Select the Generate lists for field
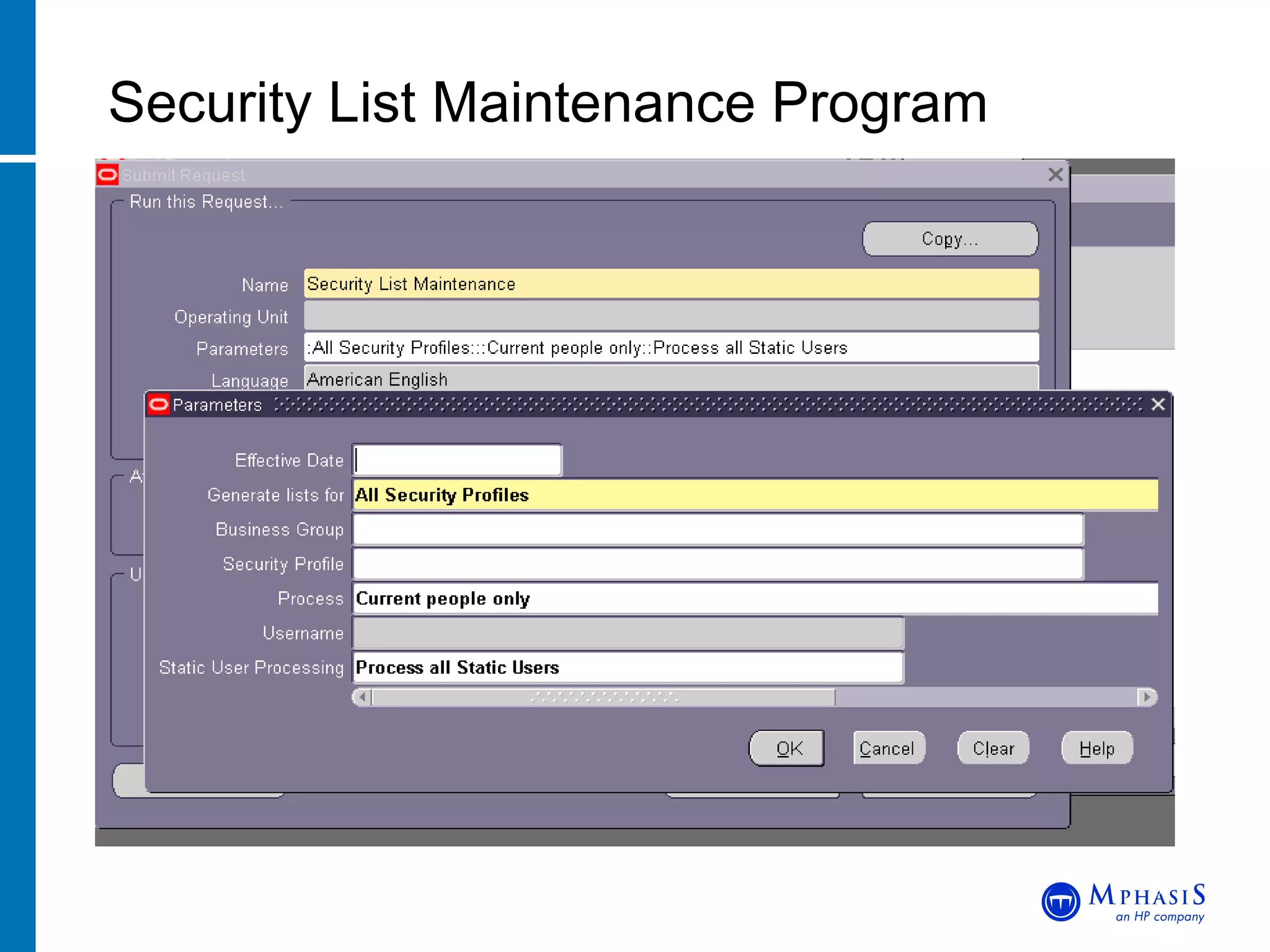Screen dimensions: 1270x952 [755, 495]
